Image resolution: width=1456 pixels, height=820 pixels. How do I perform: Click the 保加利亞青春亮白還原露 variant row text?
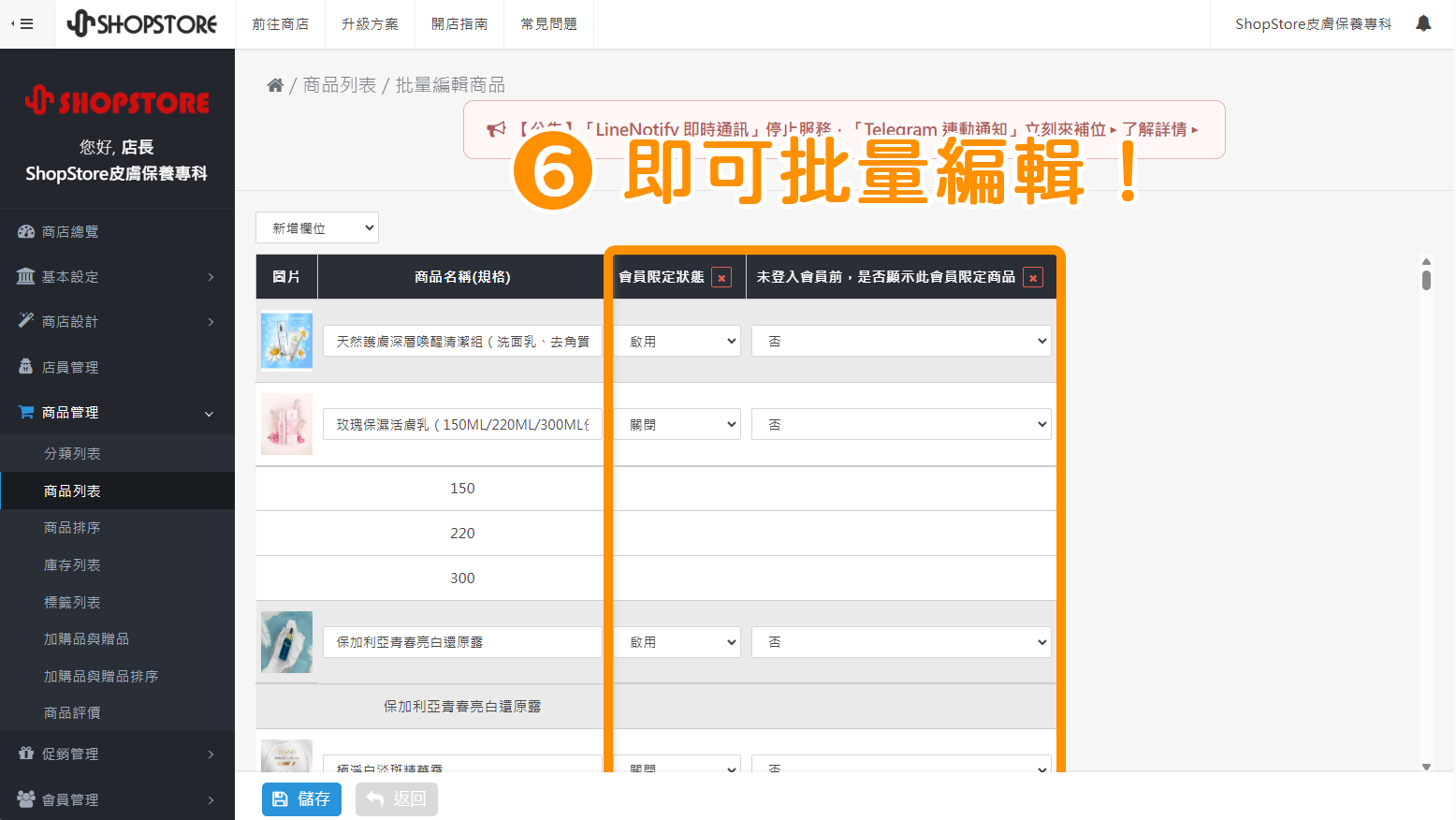pos(462,707)
